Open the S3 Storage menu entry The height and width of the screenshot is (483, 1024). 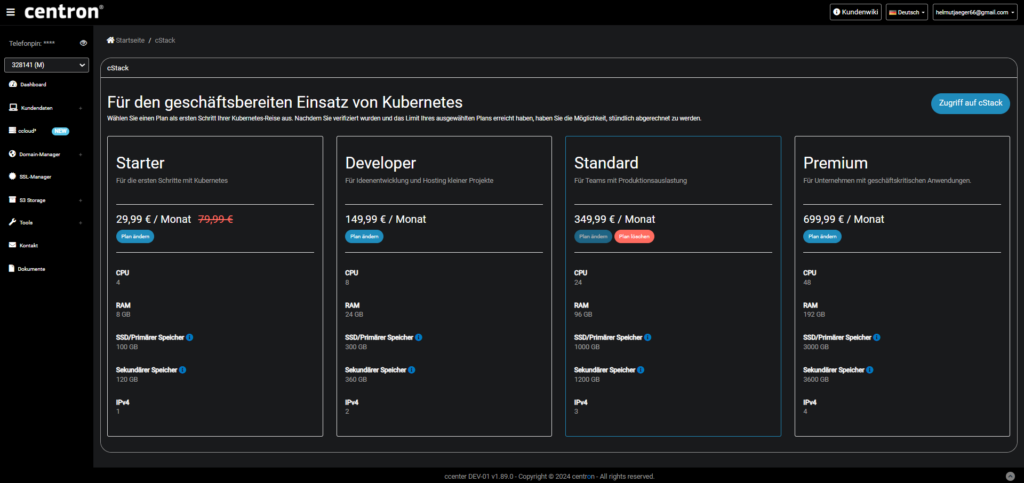point(32,200)
